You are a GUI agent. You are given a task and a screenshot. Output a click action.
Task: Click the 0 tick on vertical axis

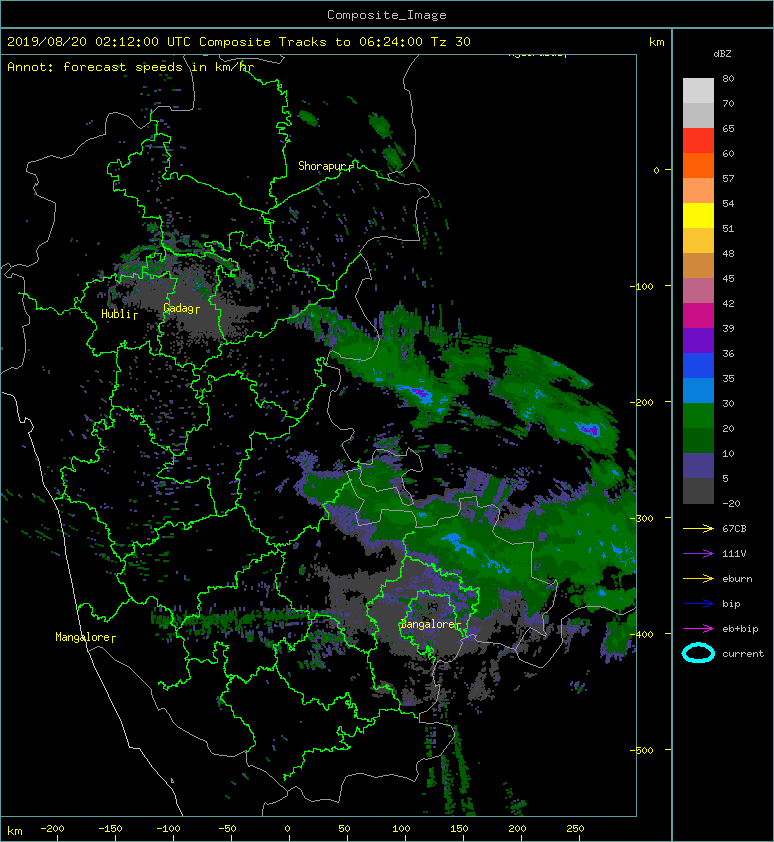click(656, 170)
